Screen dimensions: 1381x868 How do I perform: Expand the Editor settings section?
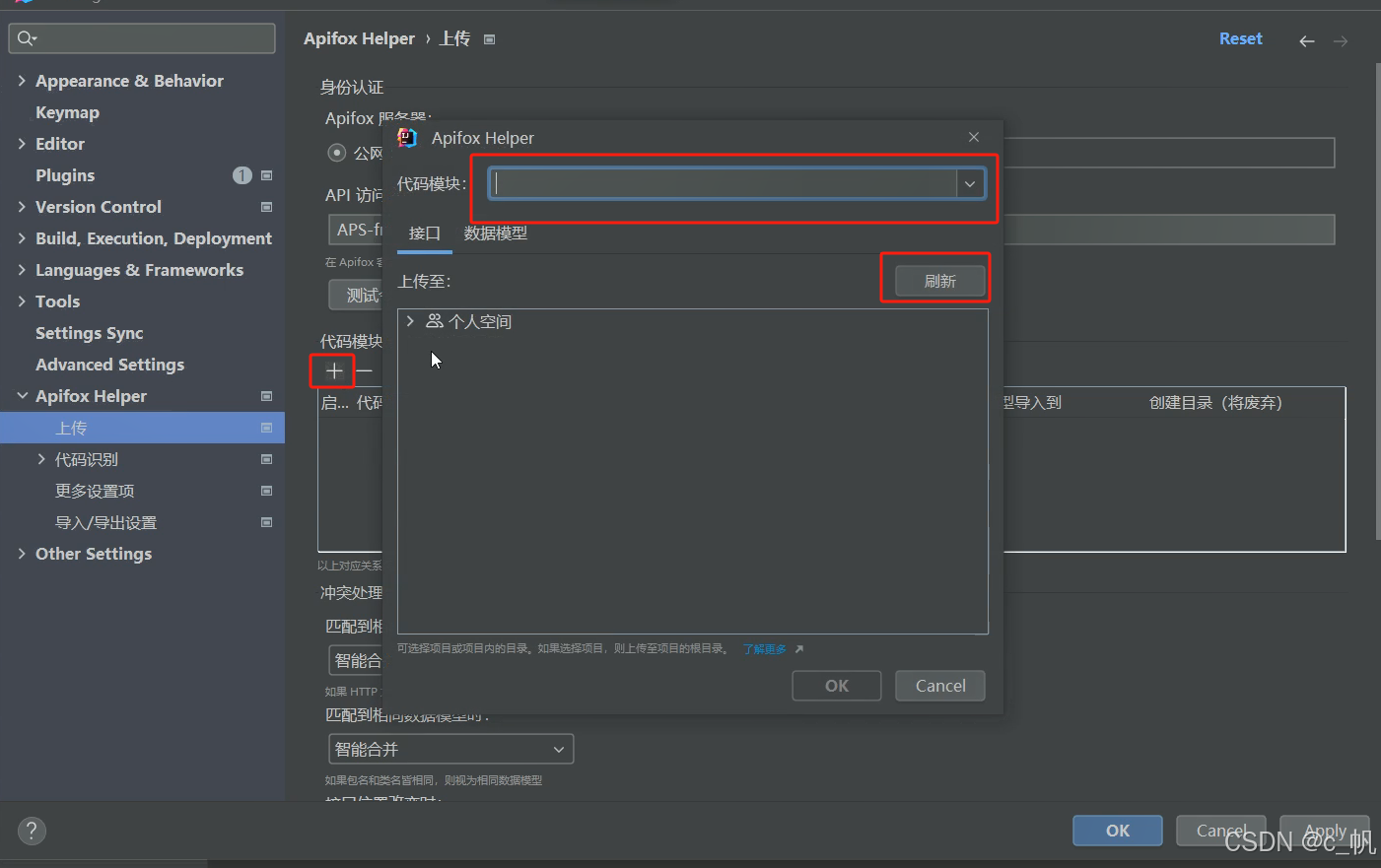(x=22, y=144)
